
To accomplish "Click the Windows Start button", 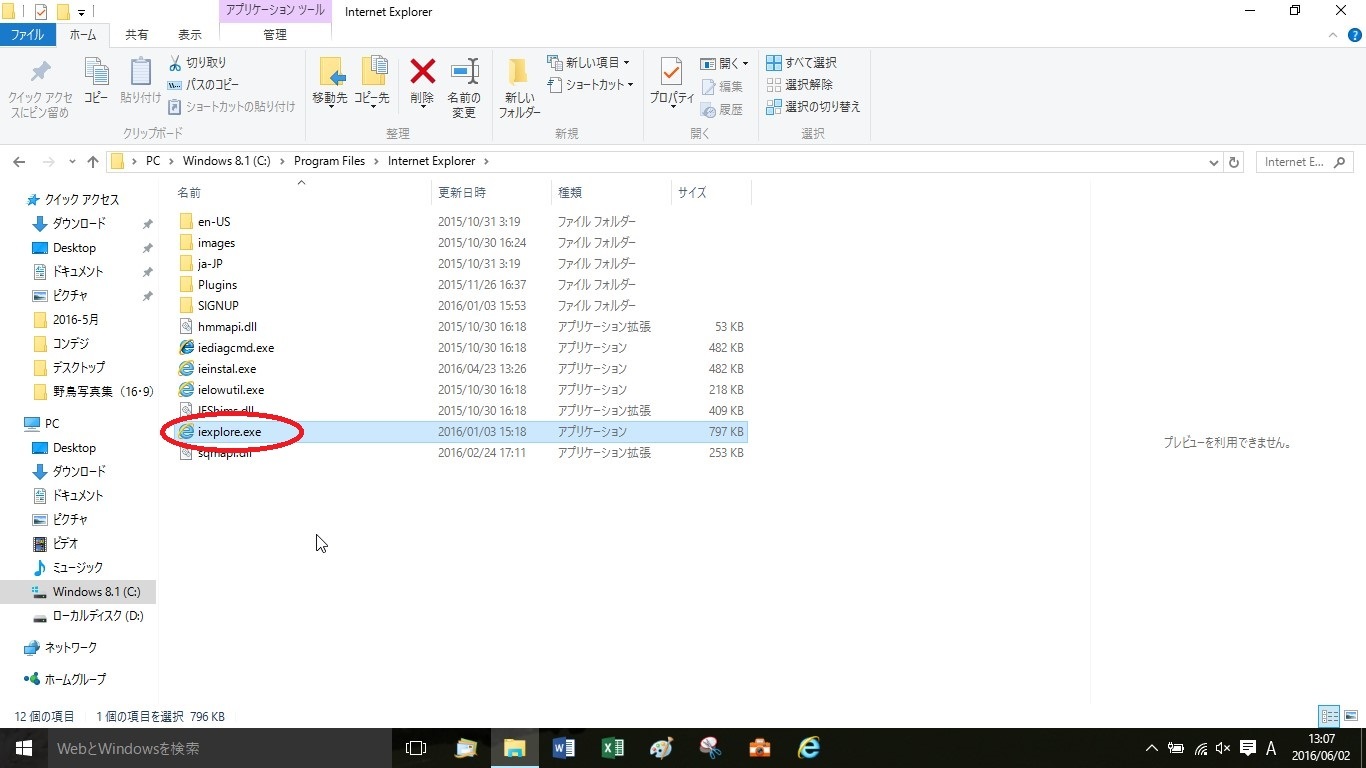I will 23,748.
